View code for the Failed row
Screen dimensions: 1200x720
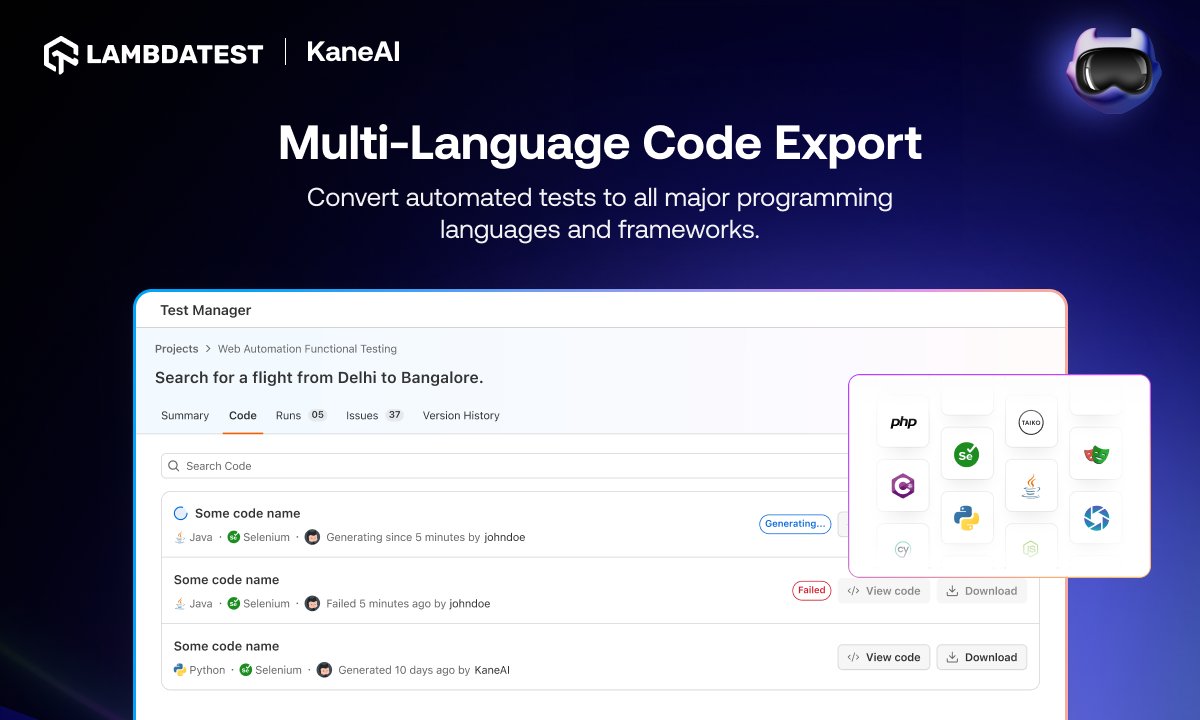point(884,591)
